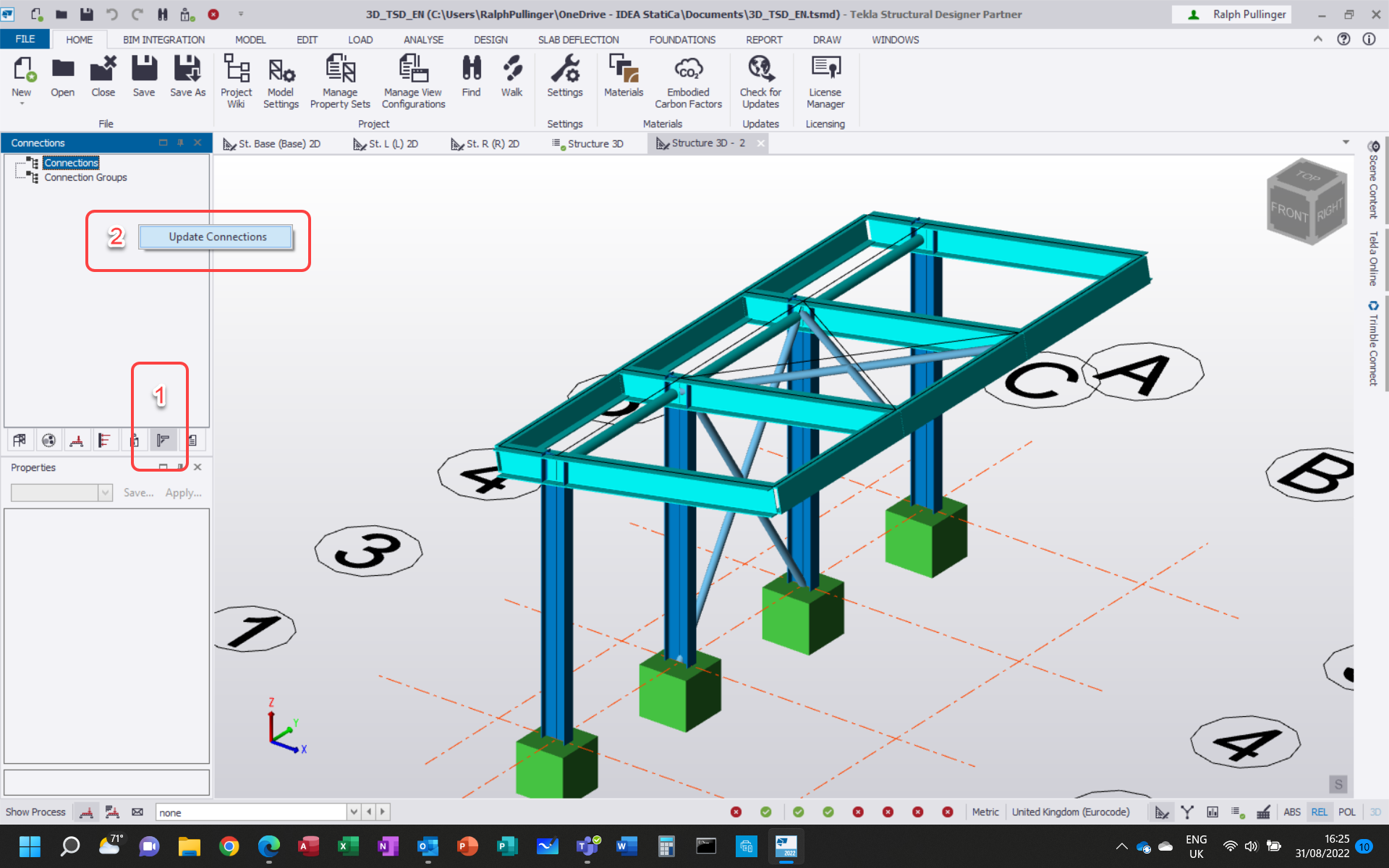Open the Structure 3D view tab
Image resolution: width=1389 pixels, height=868 pixels.
[x=594, y=144]
